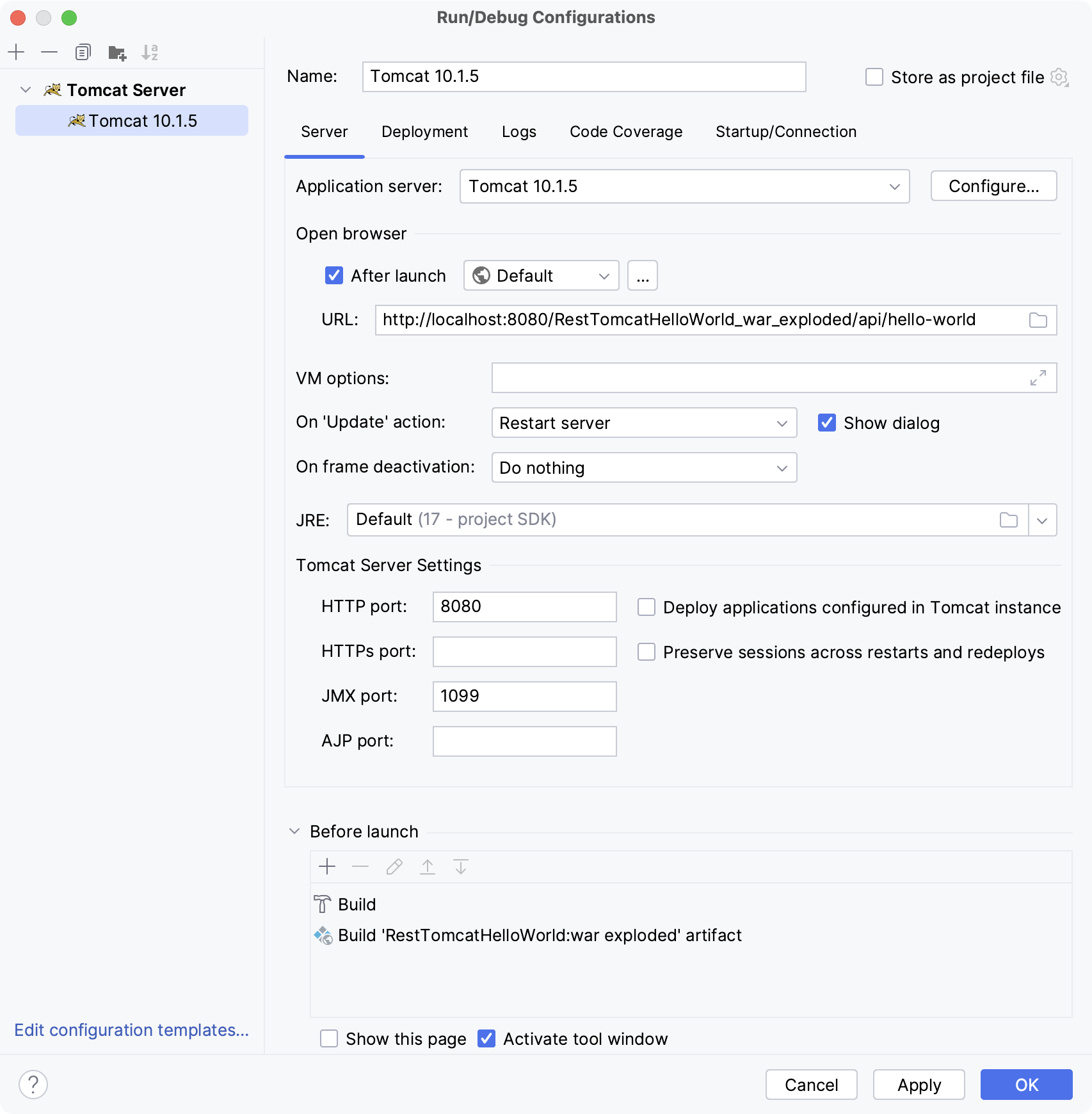Click the expand icon in VM options field

tap(1038, 378)
